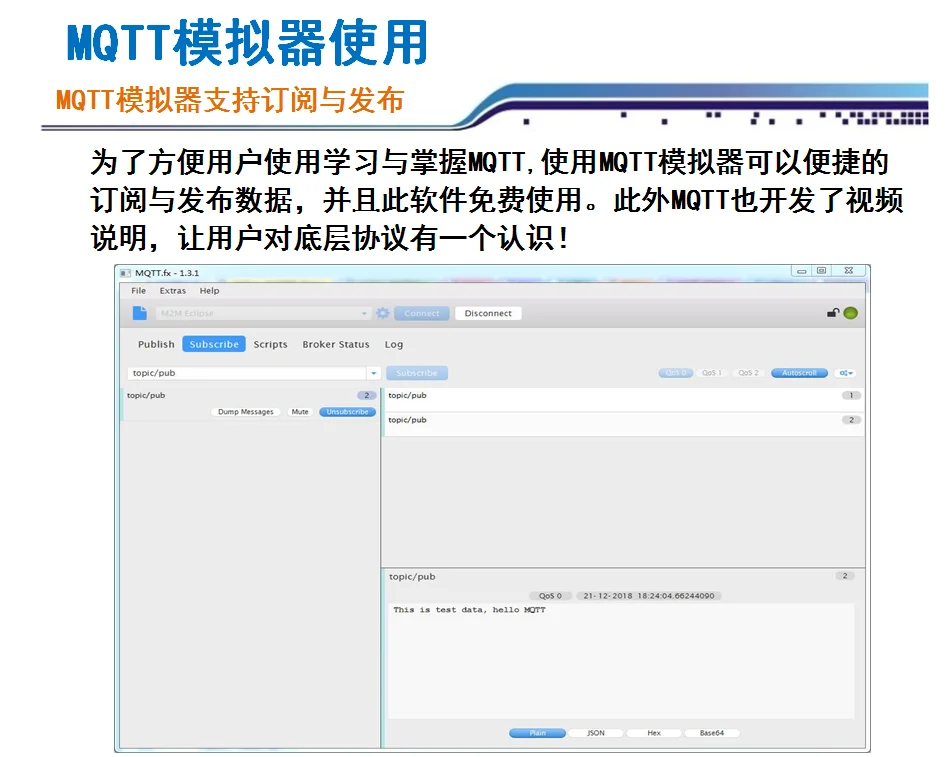Click the message count badge on the subscription

point(366,395)
